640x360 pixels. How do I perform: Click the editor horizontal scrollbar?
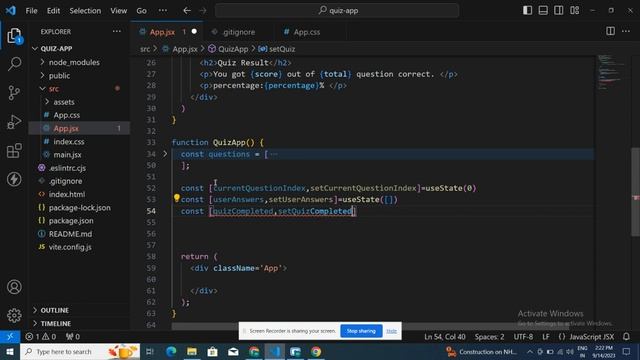[x=370, y=327]
